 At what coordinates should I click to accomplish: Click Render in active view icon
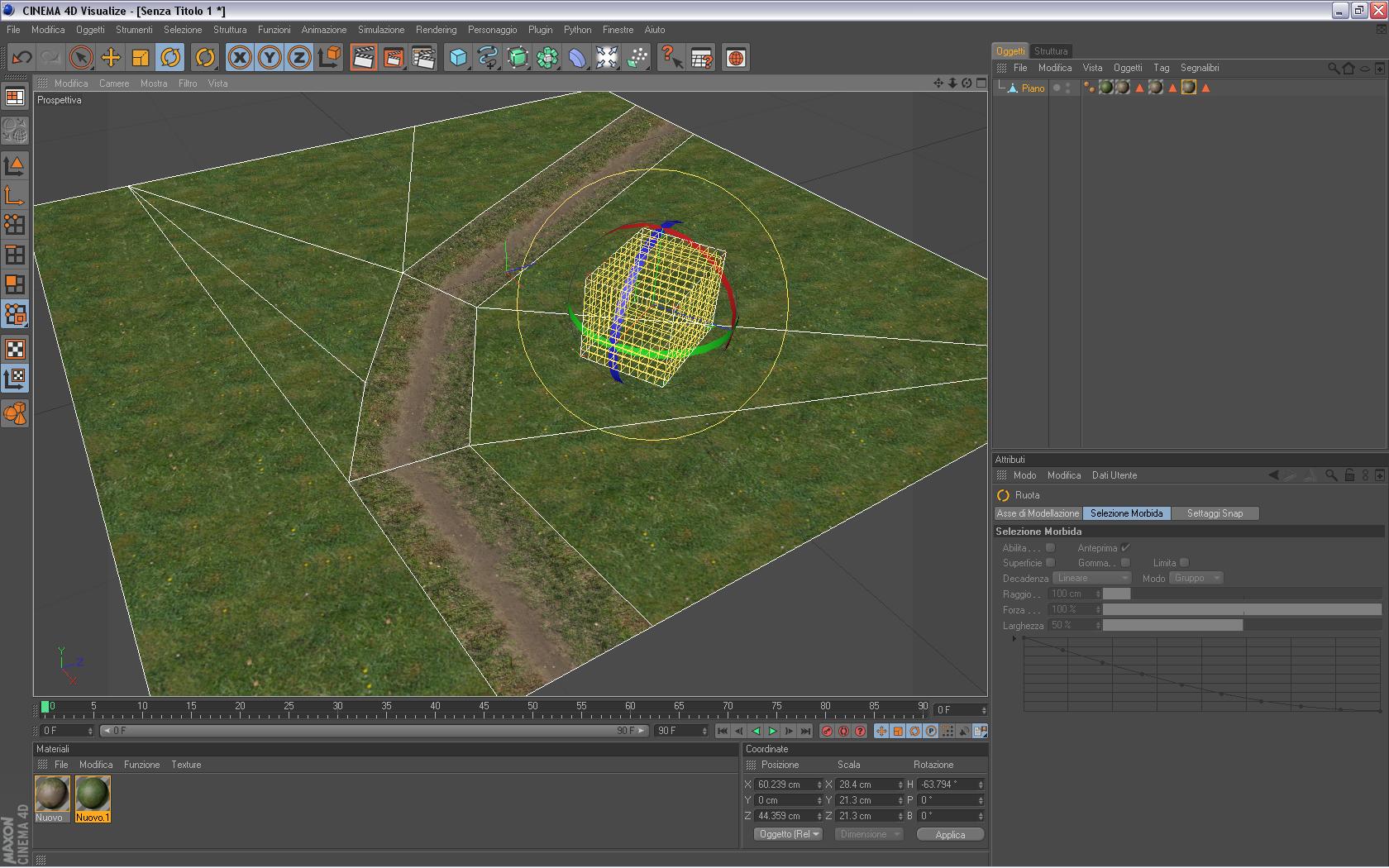click(363, 58)
